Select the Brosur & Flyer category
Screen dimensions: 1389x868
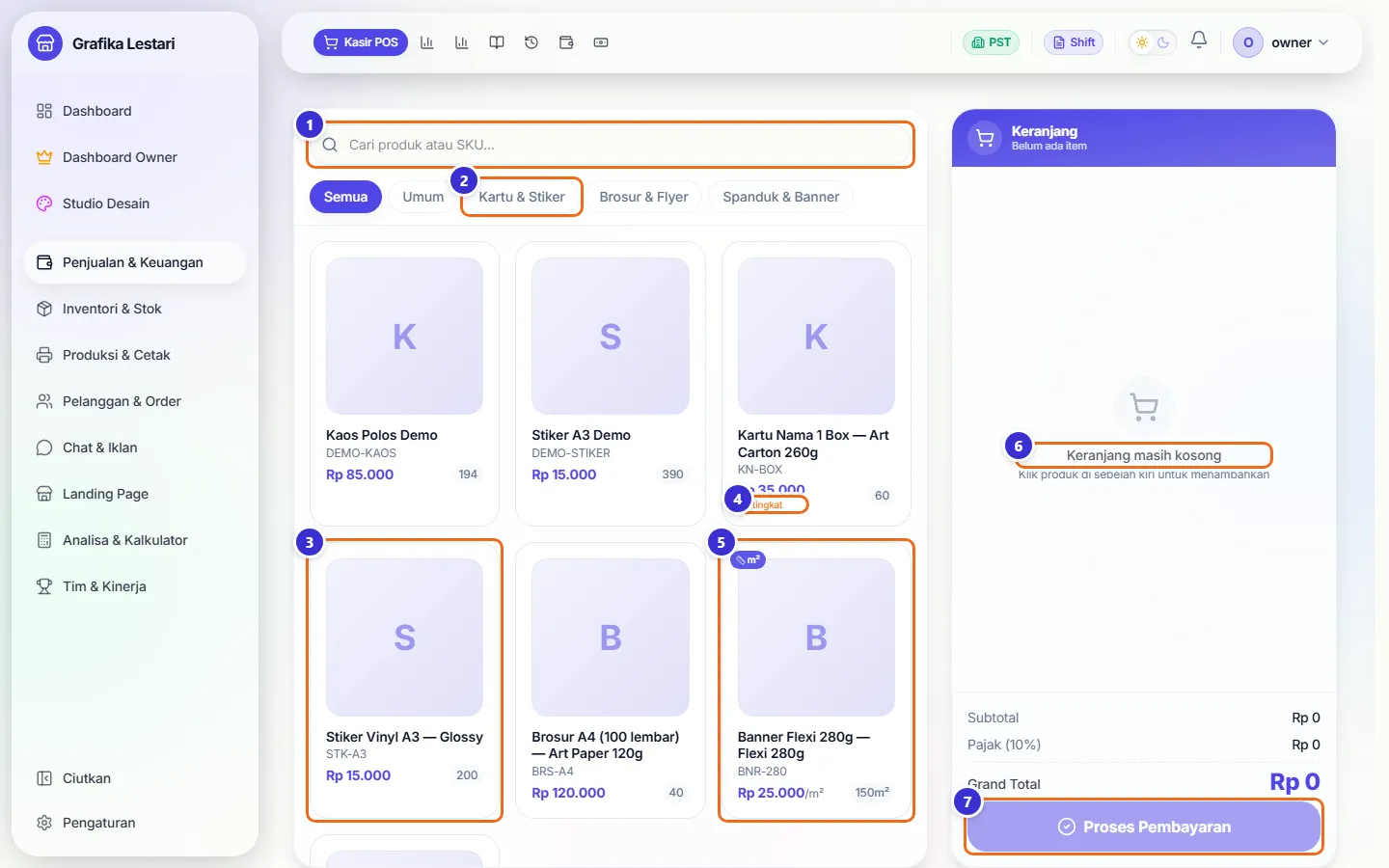644,197
